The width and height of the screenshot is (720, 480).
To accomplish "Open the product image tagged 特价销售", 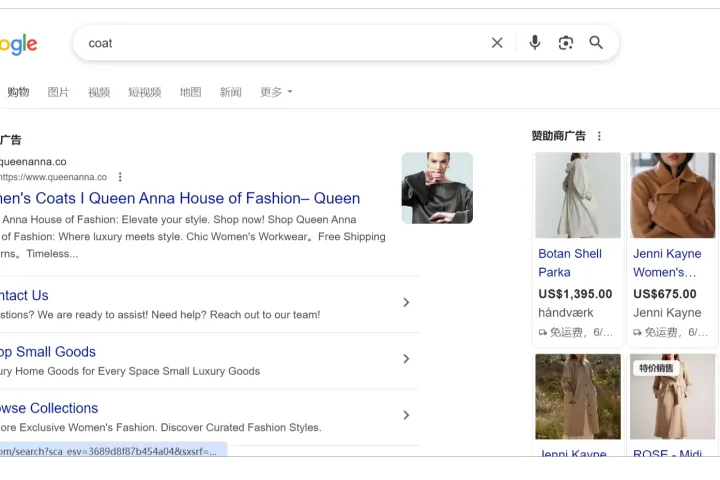I will tap(673, 396).
